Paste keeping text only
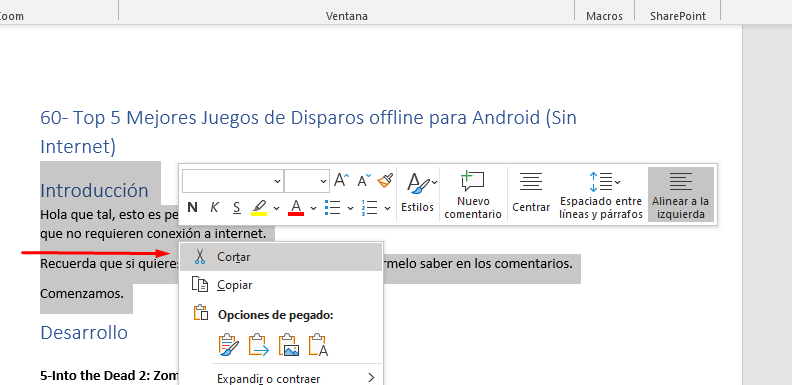The width and height of the screenshot is (792, 385). click(319, 345)
